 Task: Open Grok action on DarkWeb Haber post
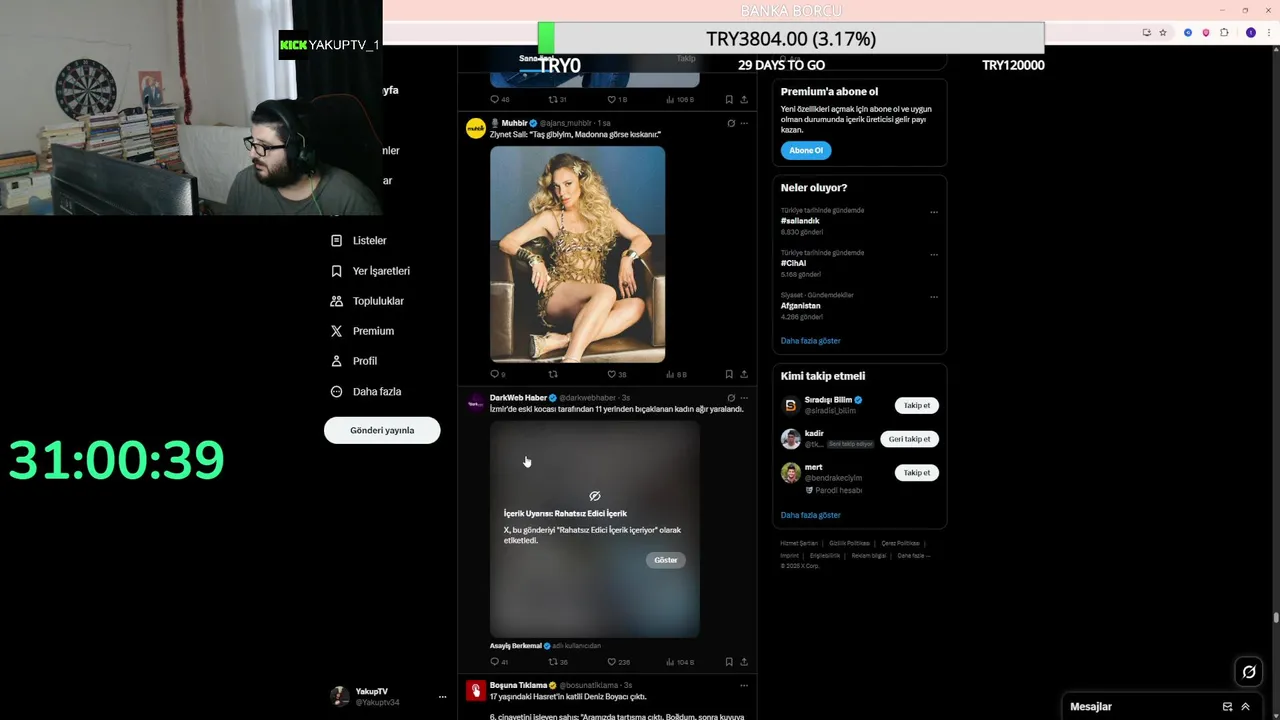(x=731, y=398)
